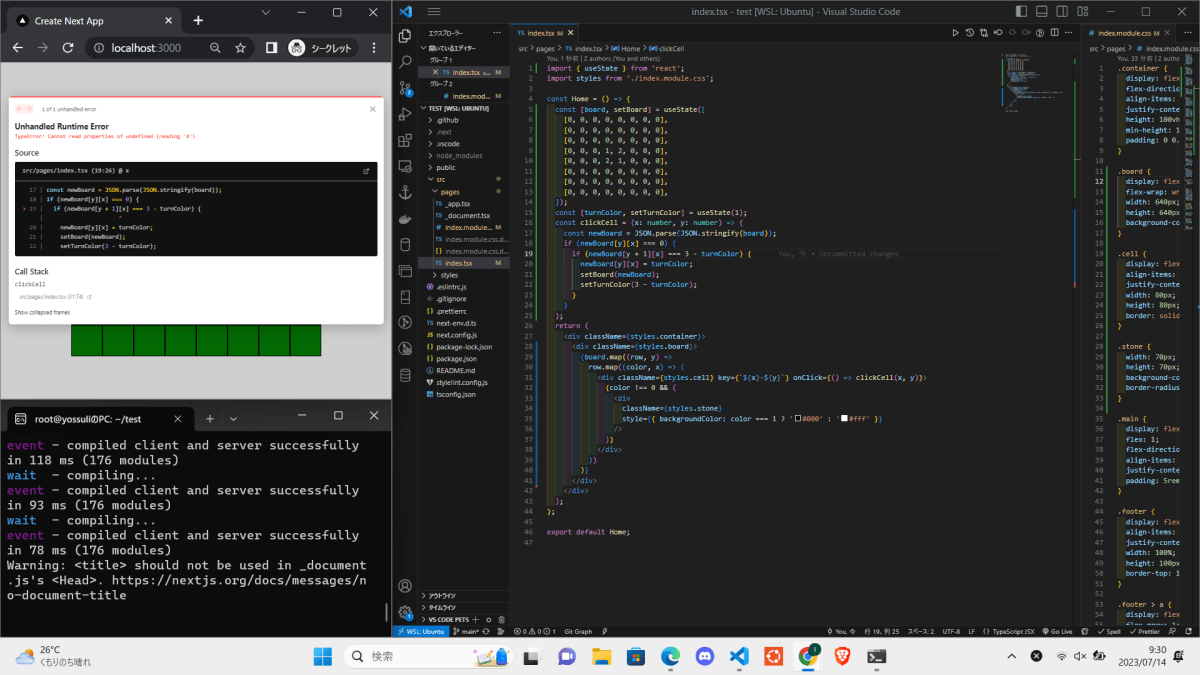Open the errors and warnings count in the status bar
This screenshot has width=1200, height=675.
tap(534, 632)
